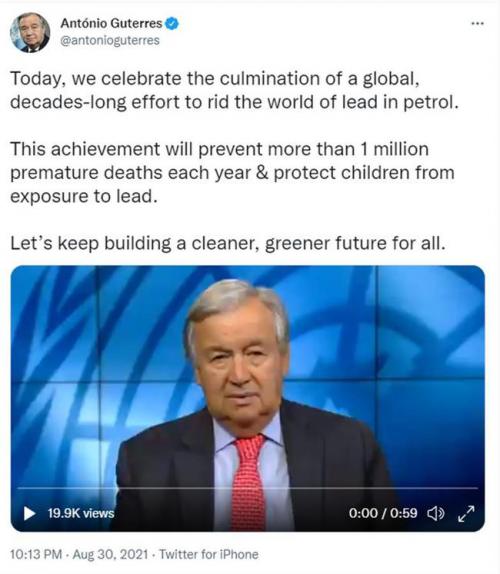Expand the video to fullscreen
Viewport: 500px width, 574px height.
coord(466,514)
